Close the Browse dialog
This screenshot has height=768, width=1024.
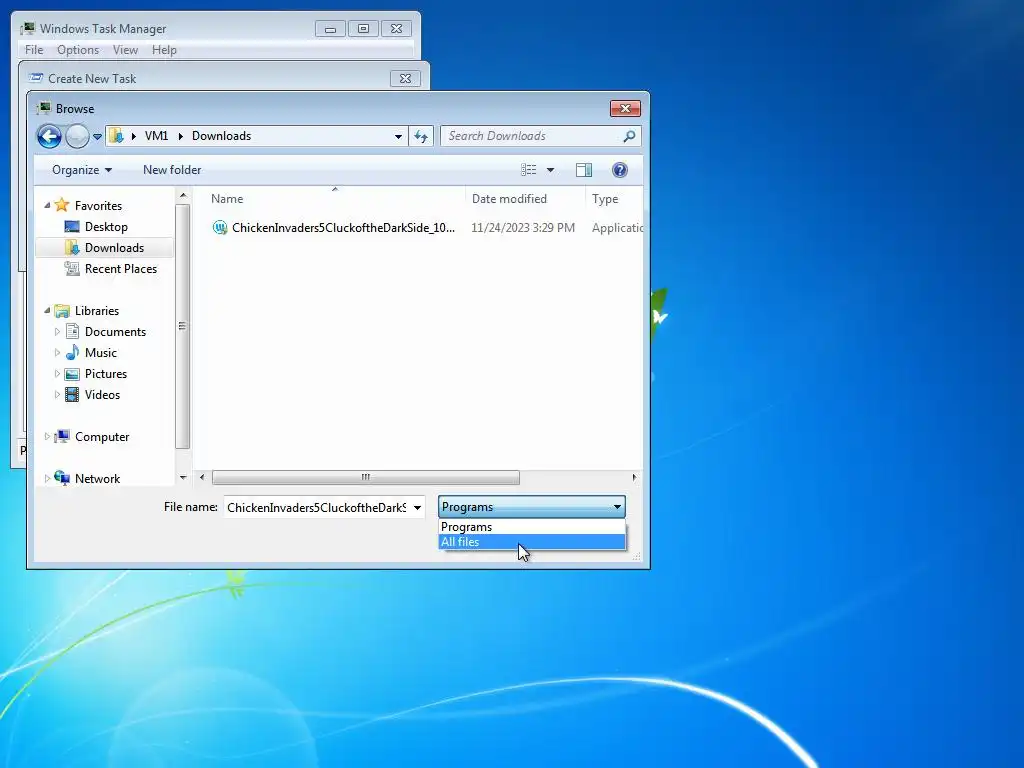point(625,108)
